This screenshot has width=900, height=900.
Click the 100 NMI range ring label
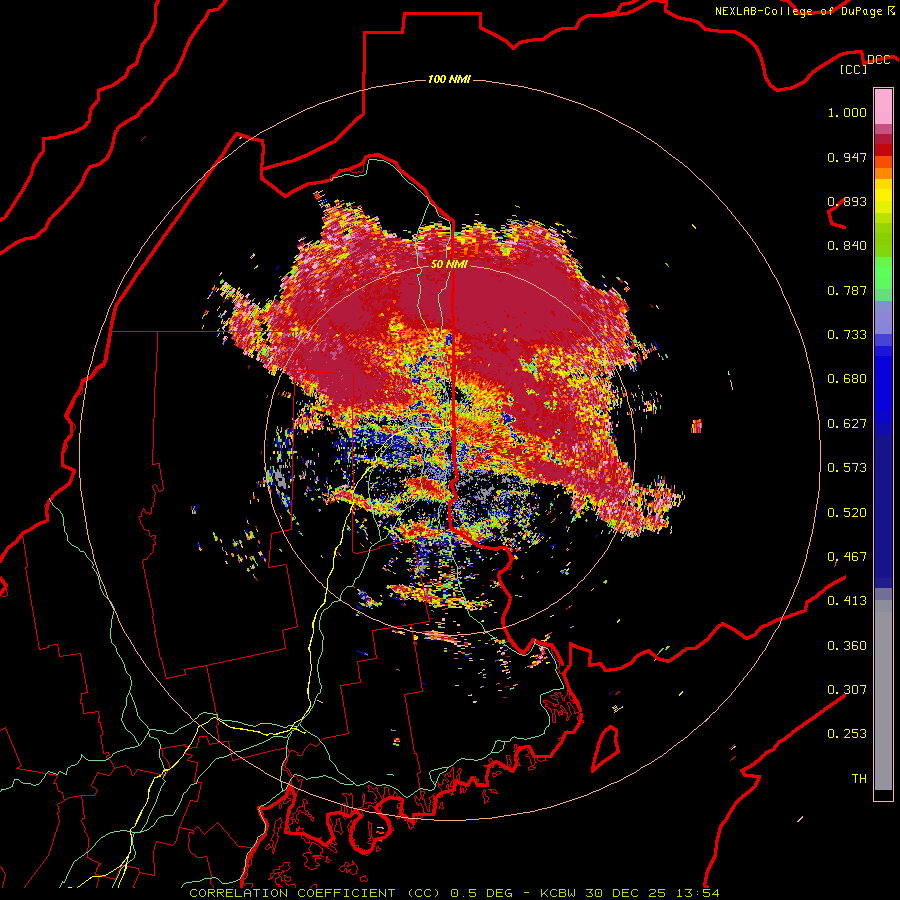[x=449, y=79]
